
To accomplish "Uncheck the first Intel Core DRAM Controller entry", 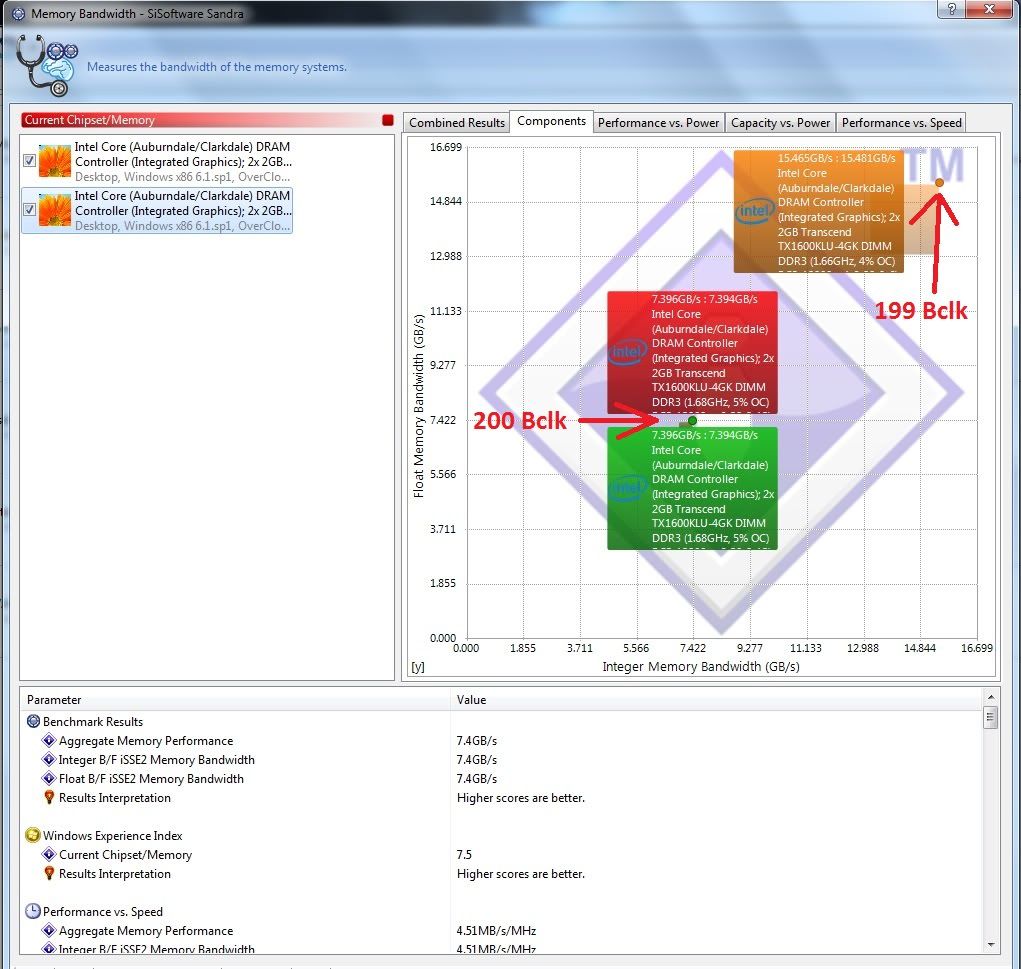I will click(x=29, y=160).
